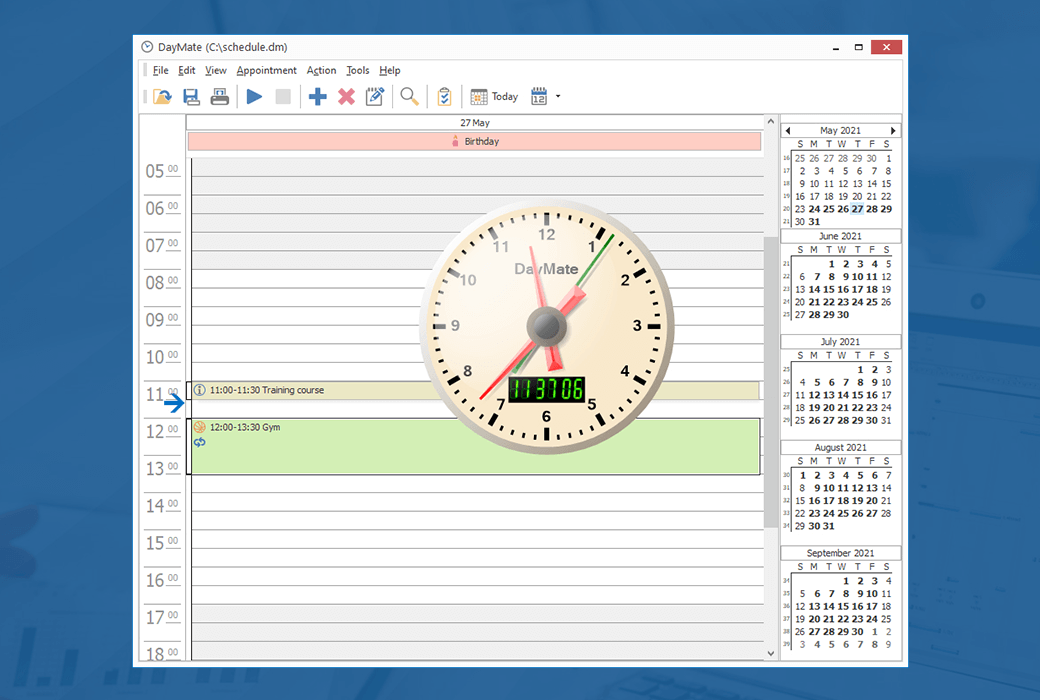Print the schedule using printer icon
The image size is (1040, 700).
click(220, 97)
